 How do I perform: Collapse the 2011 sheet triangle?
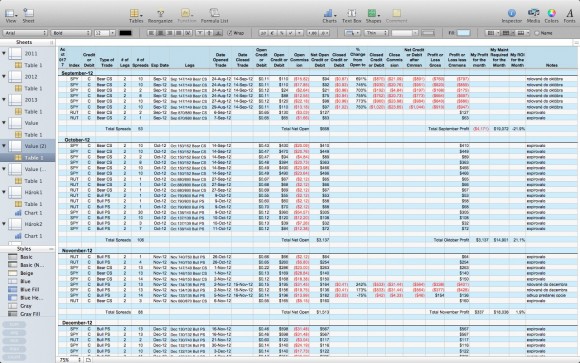[4, 54]
